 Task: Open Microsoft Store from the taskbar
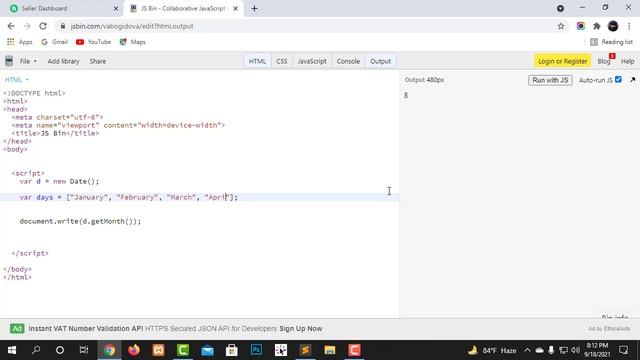click(x=232, y=350)
